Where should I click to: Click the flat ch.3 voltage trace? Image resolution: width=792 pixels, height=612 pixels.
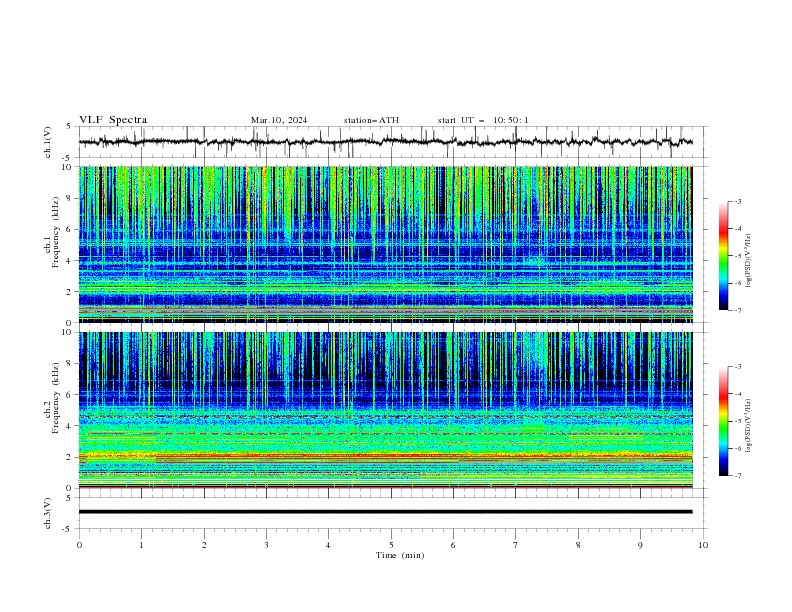(x=386, y=512)
